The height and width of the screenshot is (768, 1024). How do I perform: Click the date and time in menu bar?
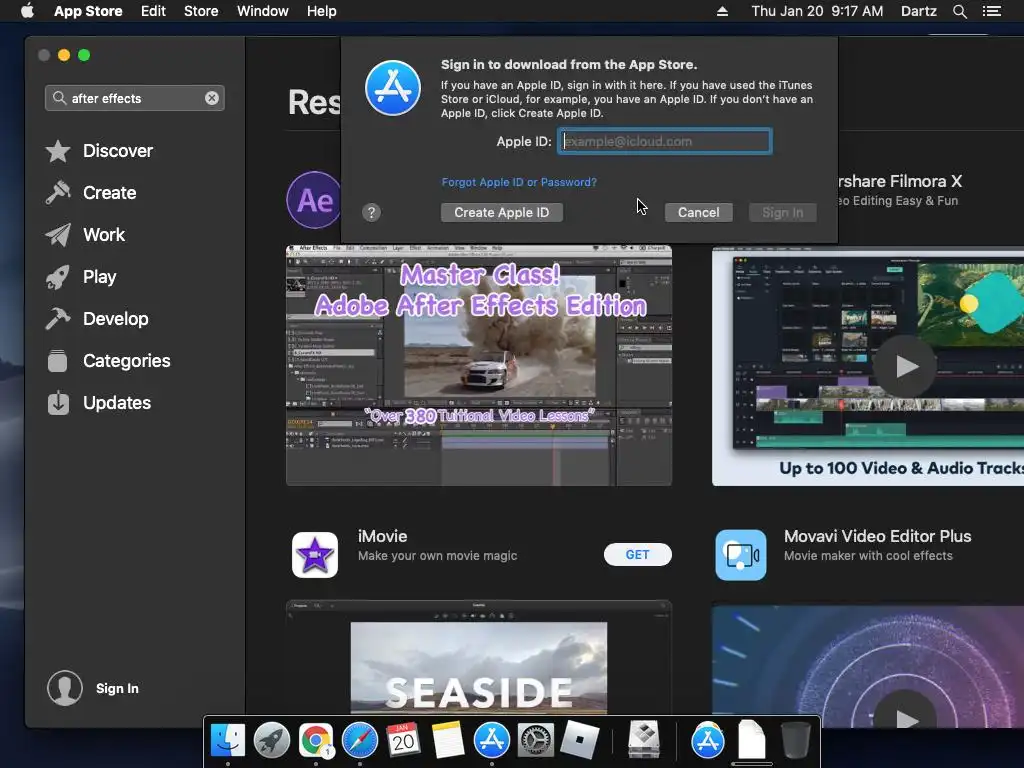click(817, 11)
